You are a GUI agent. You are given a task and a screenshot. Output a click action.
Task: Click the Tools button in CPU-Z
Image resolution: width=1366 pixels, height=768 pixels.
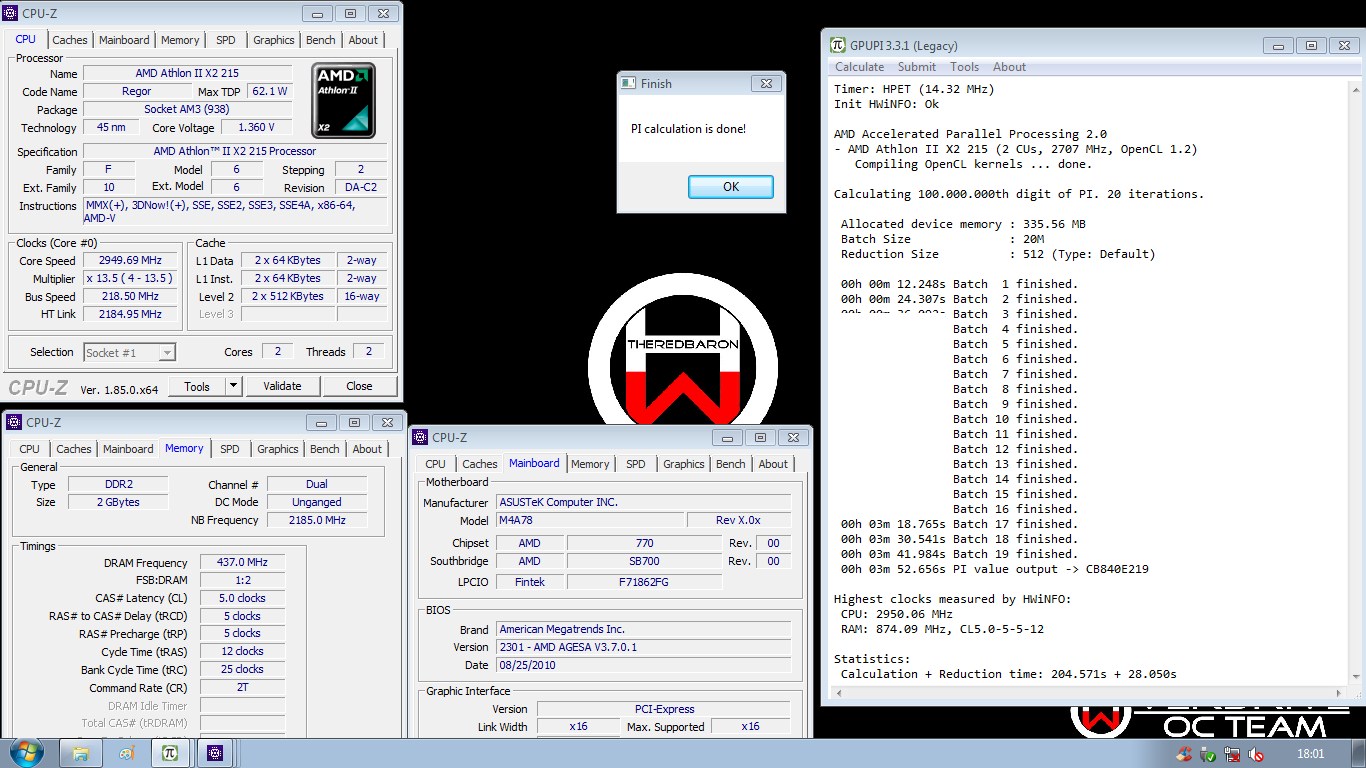pos(197,386)
